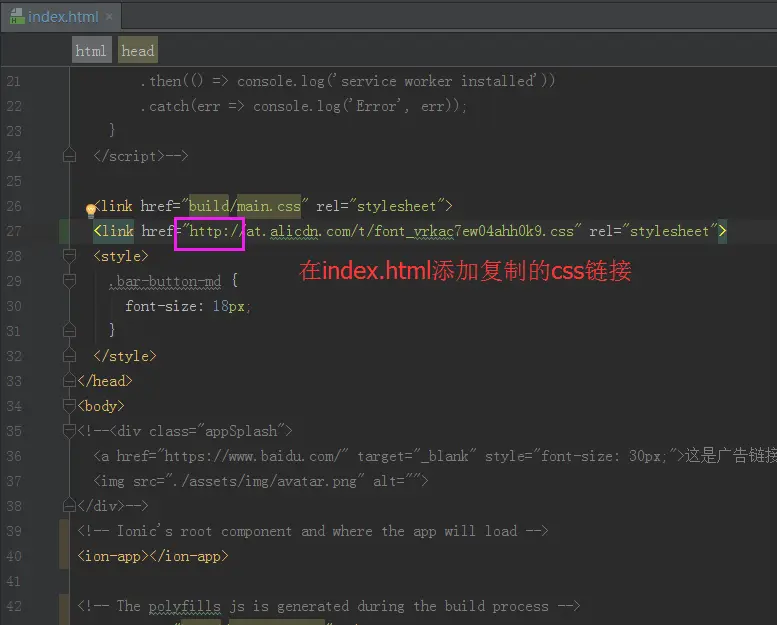
Task: Collapse the .bar-button-md rule at line 29
Action: tap(69, 281)
